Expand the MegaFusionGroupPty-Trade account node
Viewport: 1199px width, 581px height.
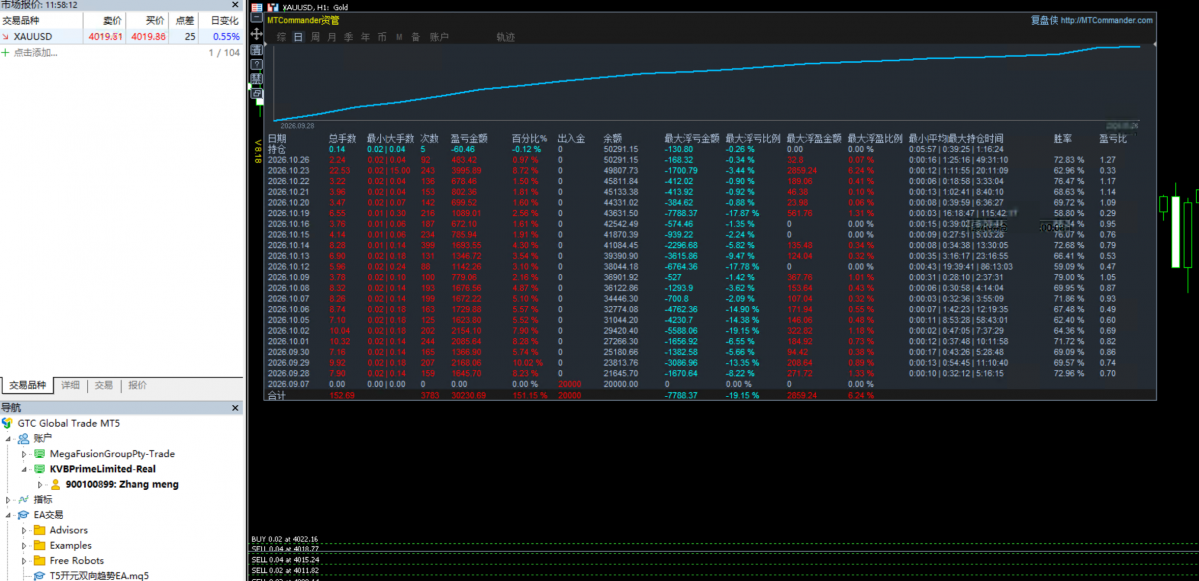(x=24, y=454)
